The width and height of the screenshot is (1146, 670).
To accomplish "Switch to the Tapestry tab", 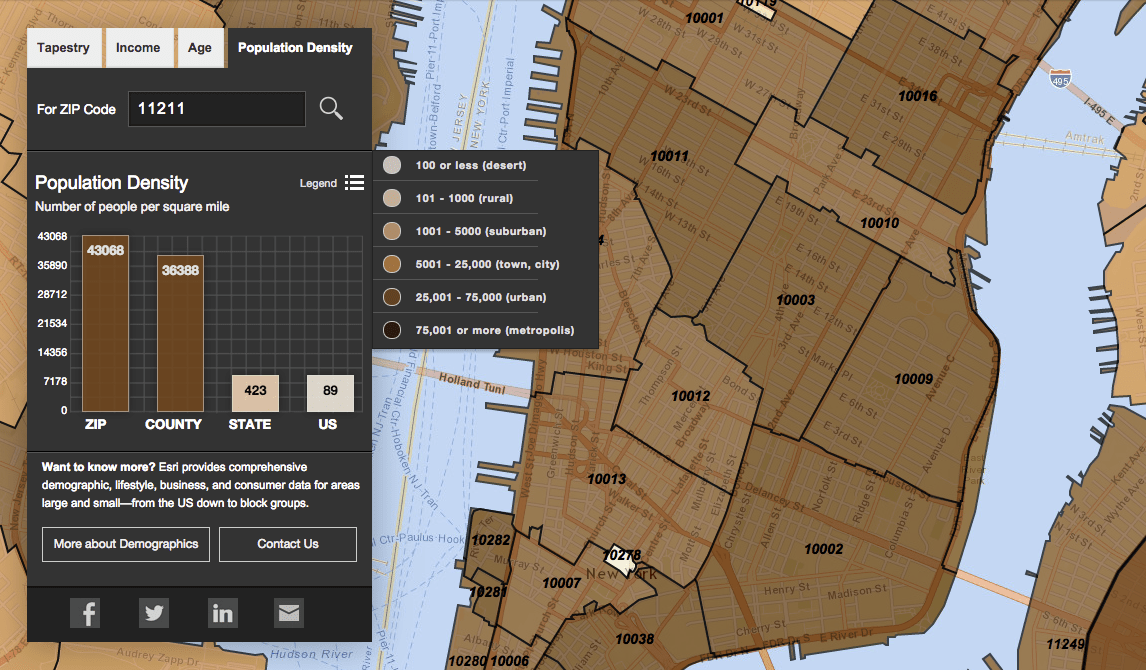I will (63, 47).
